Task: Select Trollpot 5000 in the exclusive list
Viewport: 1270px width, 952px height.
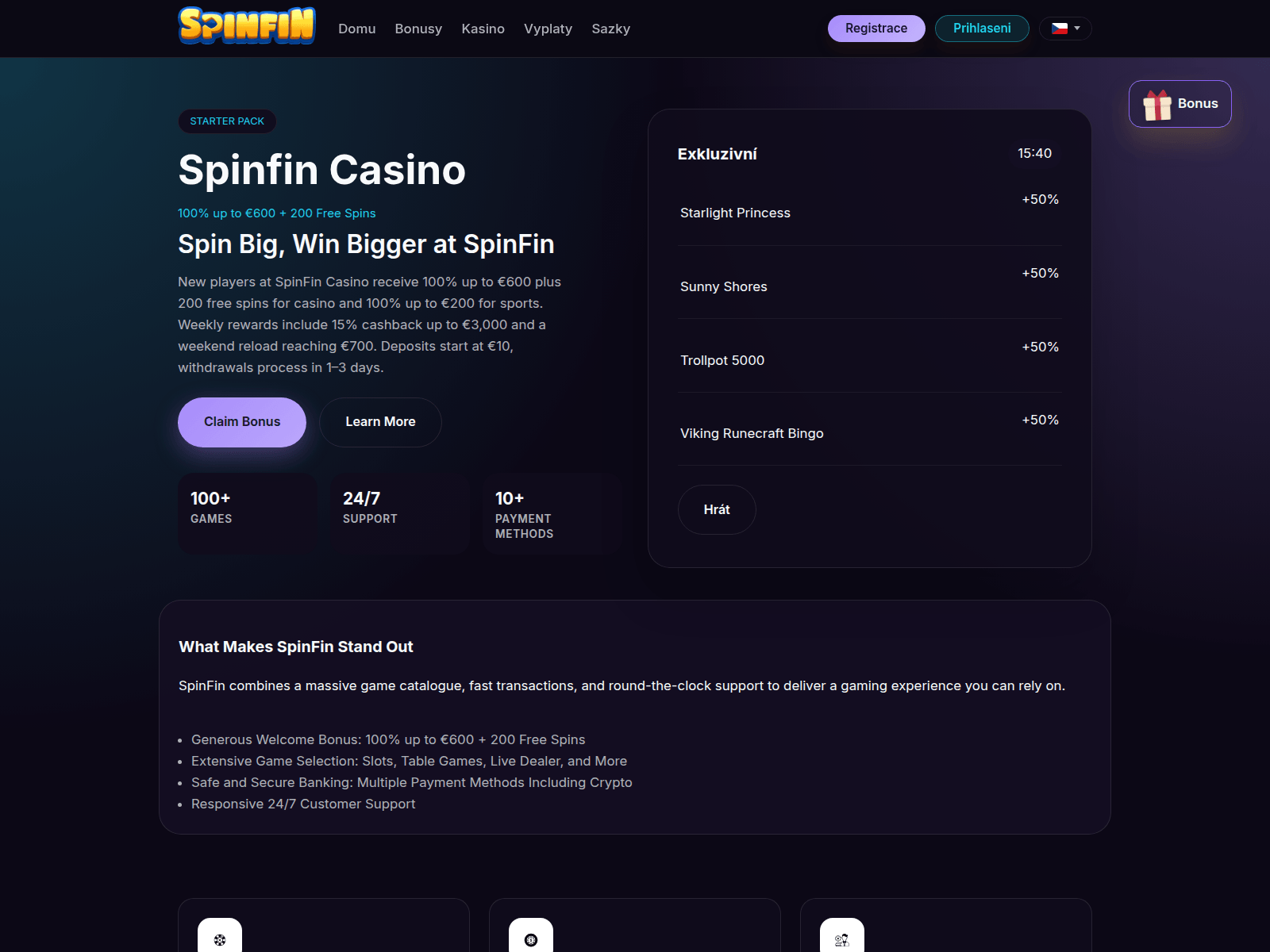Action: point(722,360)
